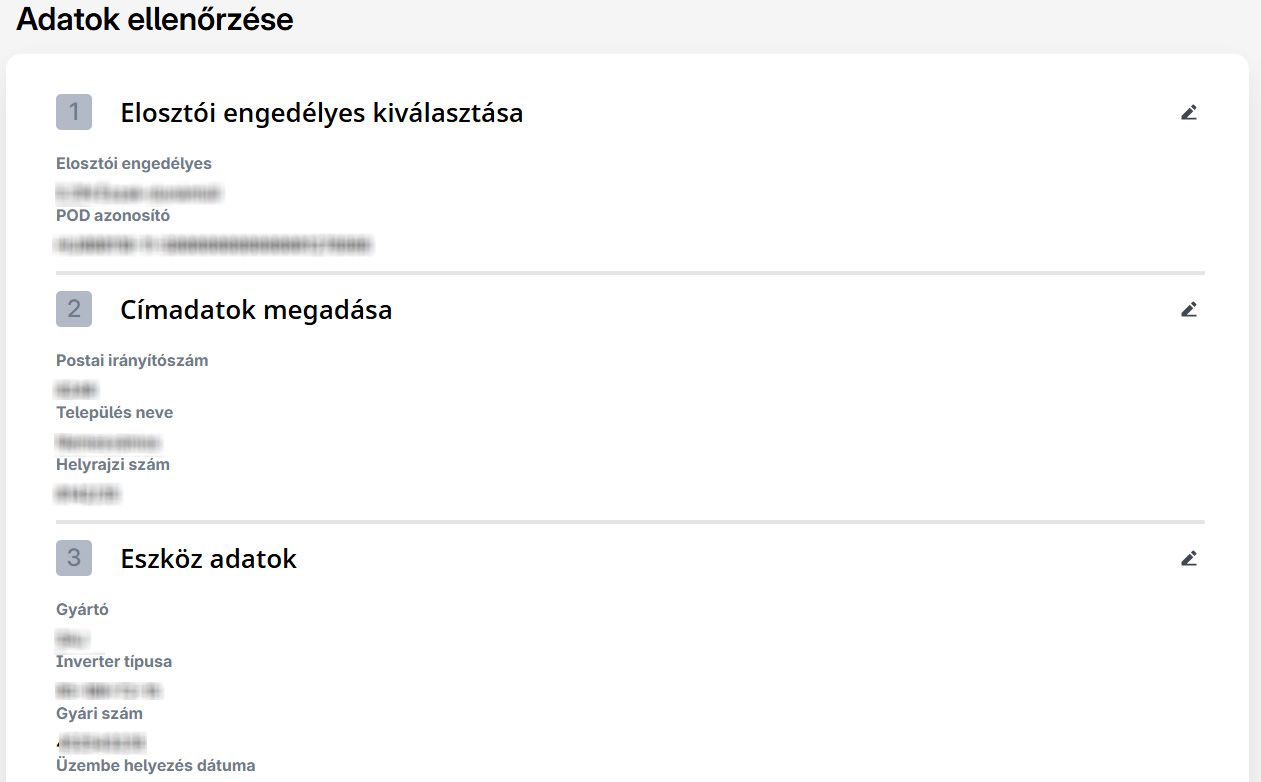This screenshot has width=1261, height=782.
Task: Click the POD azonosító label
Action: point(113,215)
